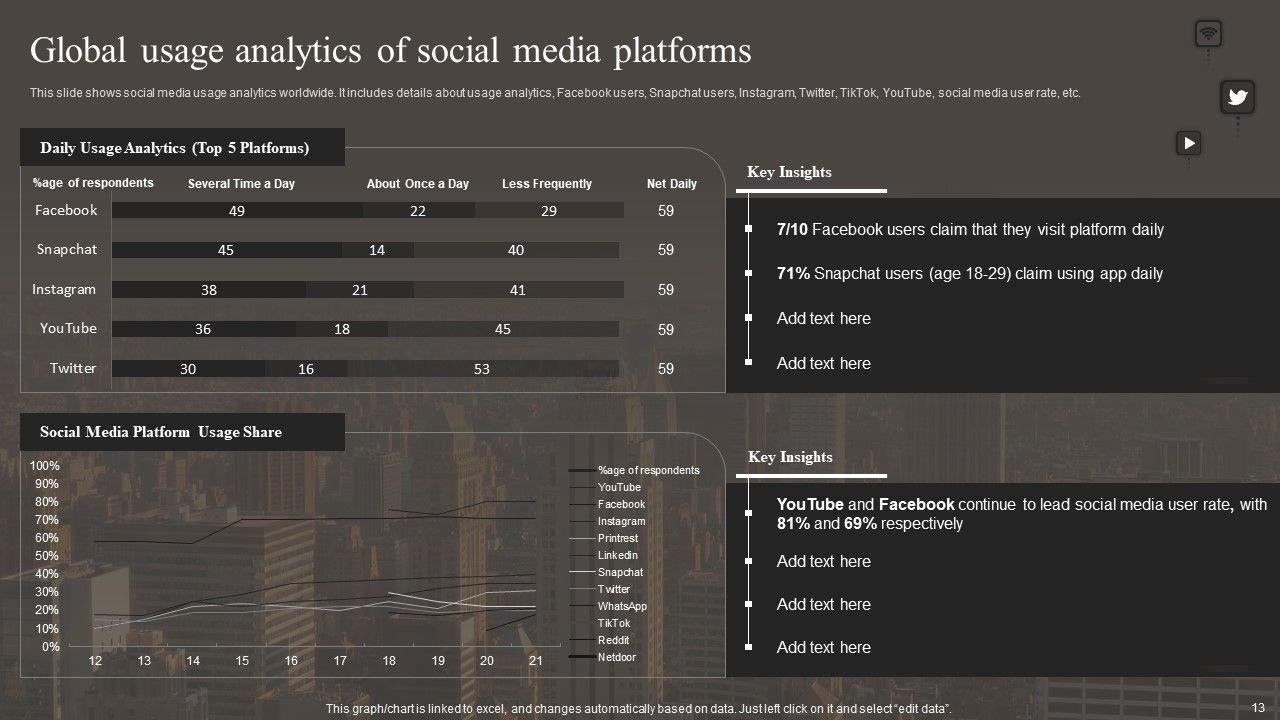Click the 100% label on the chart axis
Image resolution: width=1280 pixels, height=720 pixels.
[45, 466]
